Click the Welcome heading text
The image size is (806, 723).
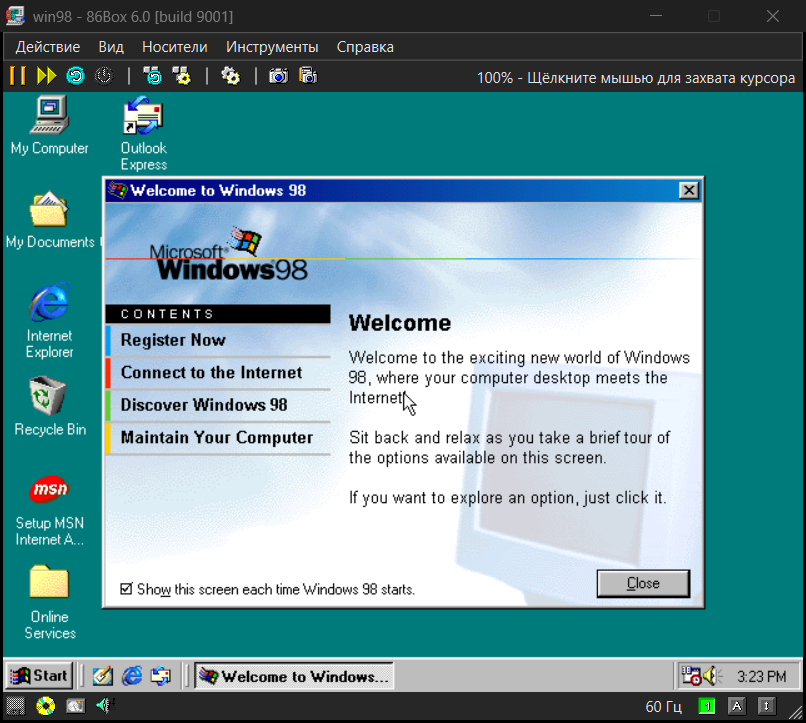[400, 323]
